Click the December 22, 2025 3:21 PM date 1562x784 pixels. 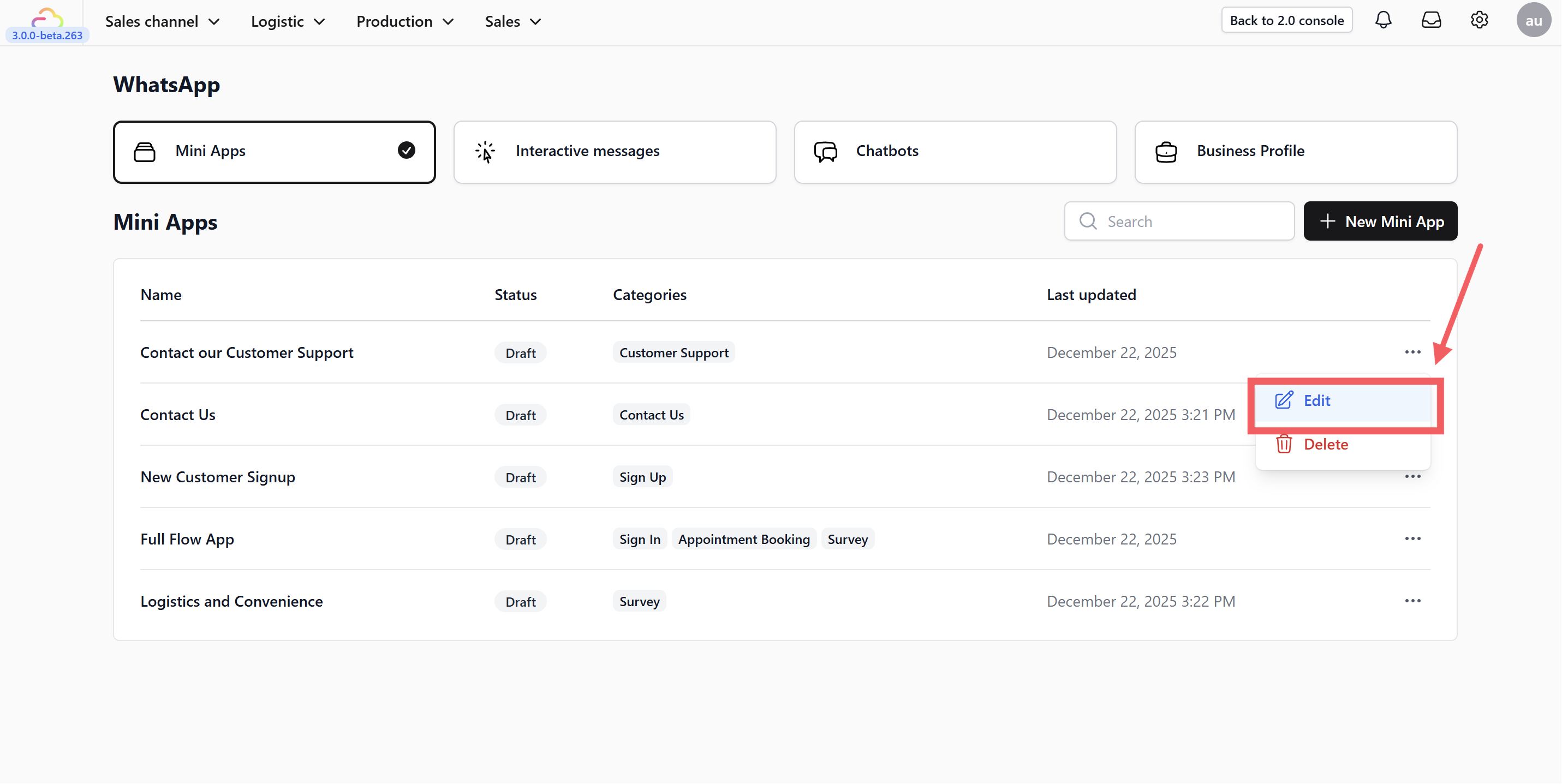1141,415
